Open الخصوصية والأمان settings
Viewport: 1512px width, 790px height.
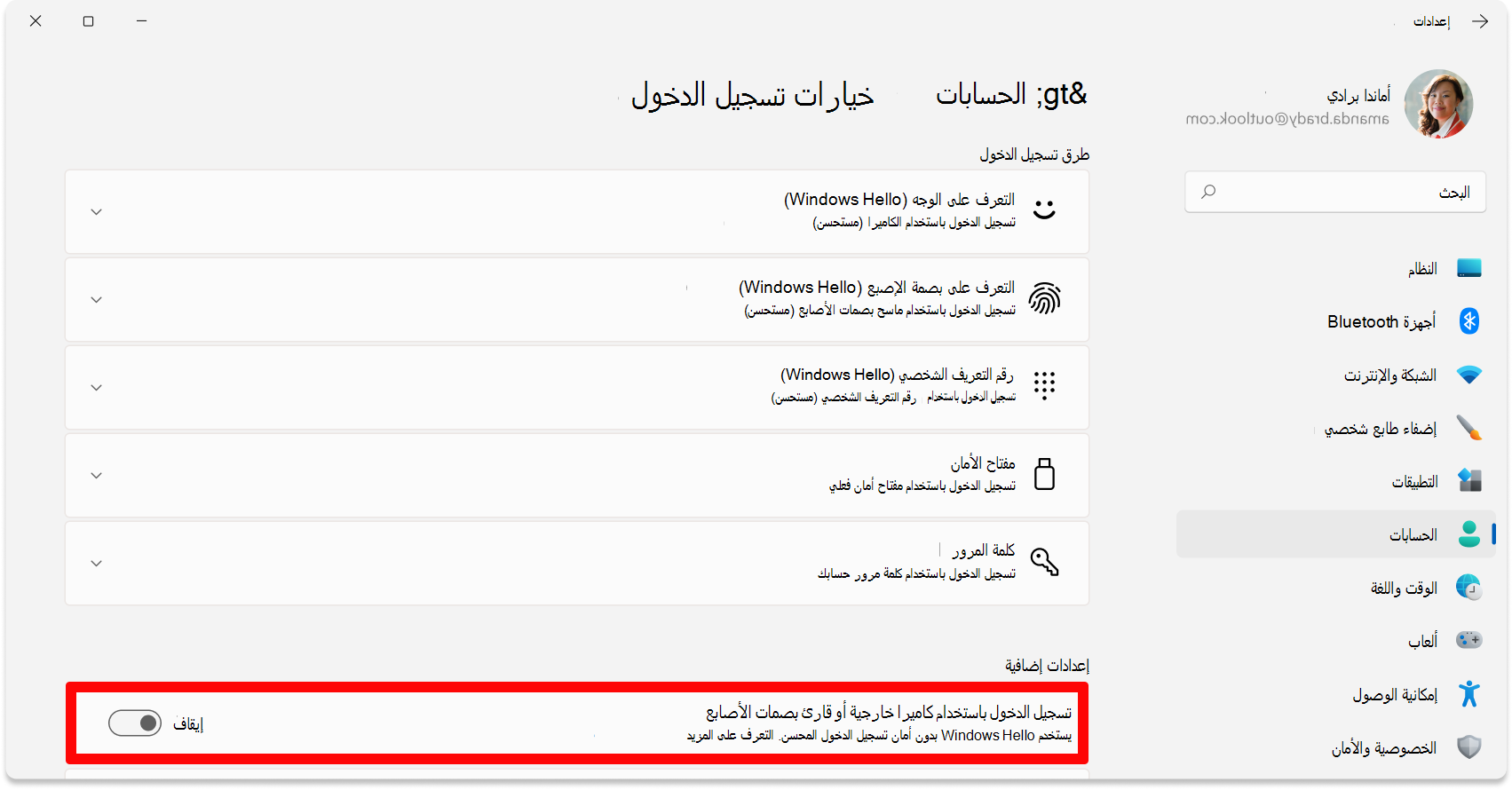[1335, 747]
